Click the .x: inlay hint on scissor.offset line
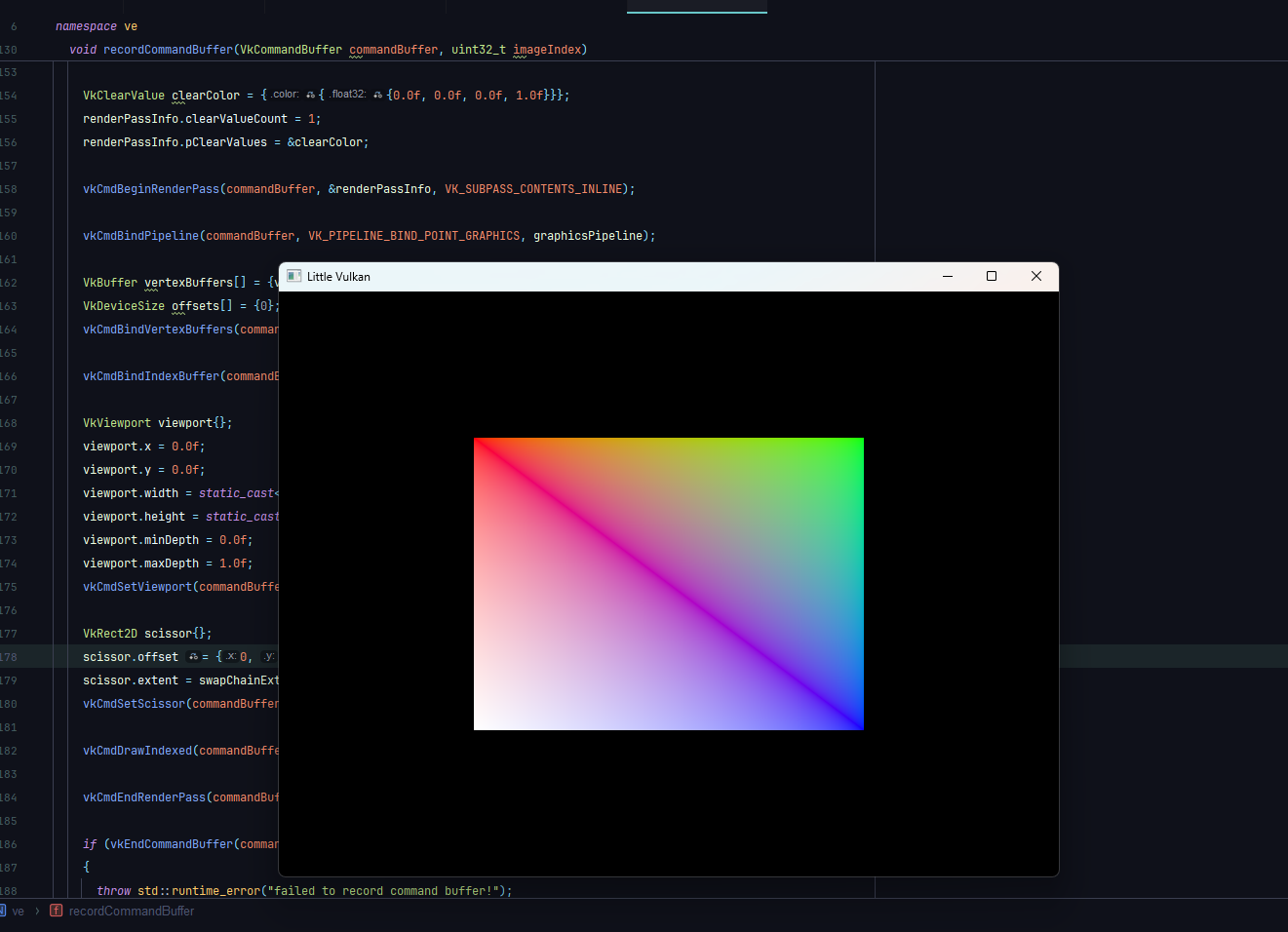The width and height of the screenshot is (1288, 932). 232,656
